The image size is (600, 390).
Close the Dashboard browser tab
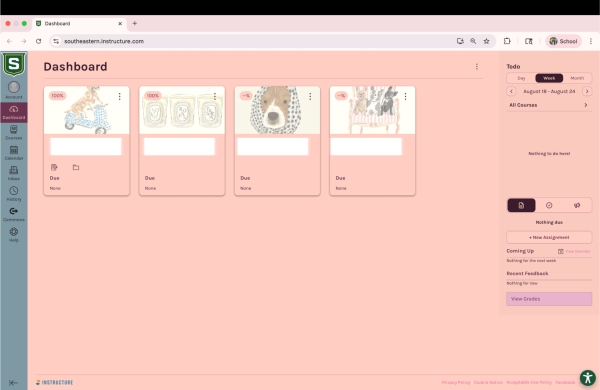coord(120,24)
